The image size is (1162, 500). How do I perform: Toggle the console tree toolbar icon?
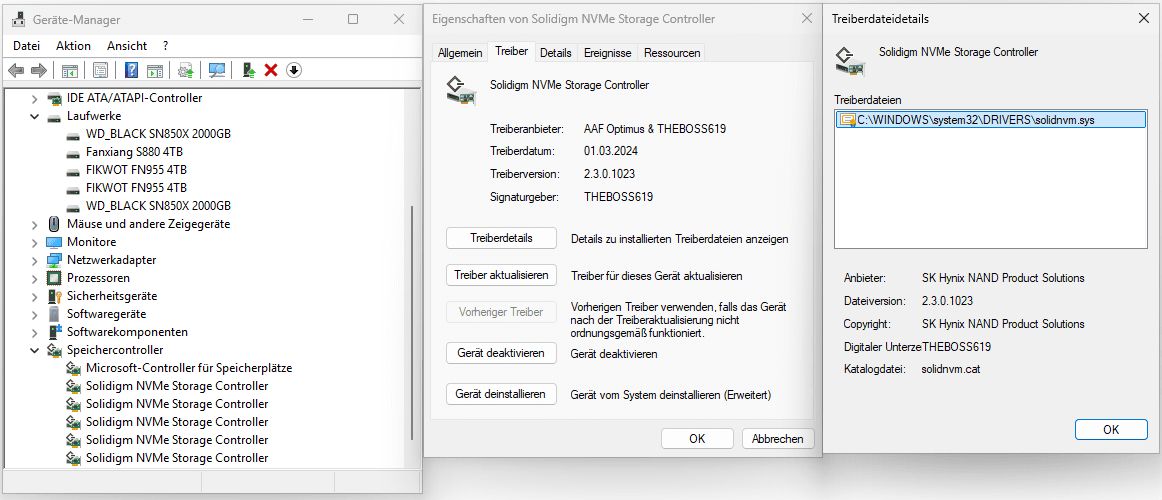(x=70, y=70)
